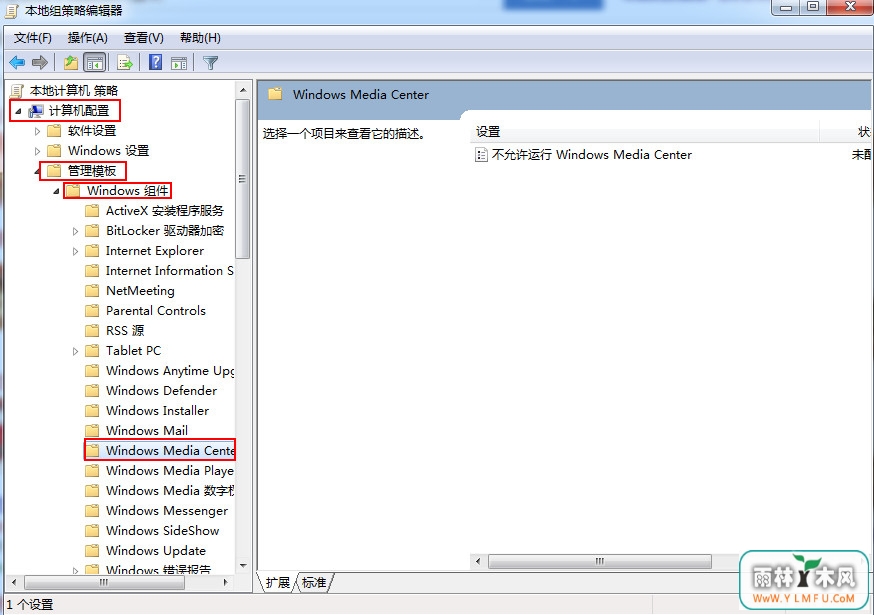Click the 计算机配置 computer icon
The image size is (874, 615).
(36, 111)
